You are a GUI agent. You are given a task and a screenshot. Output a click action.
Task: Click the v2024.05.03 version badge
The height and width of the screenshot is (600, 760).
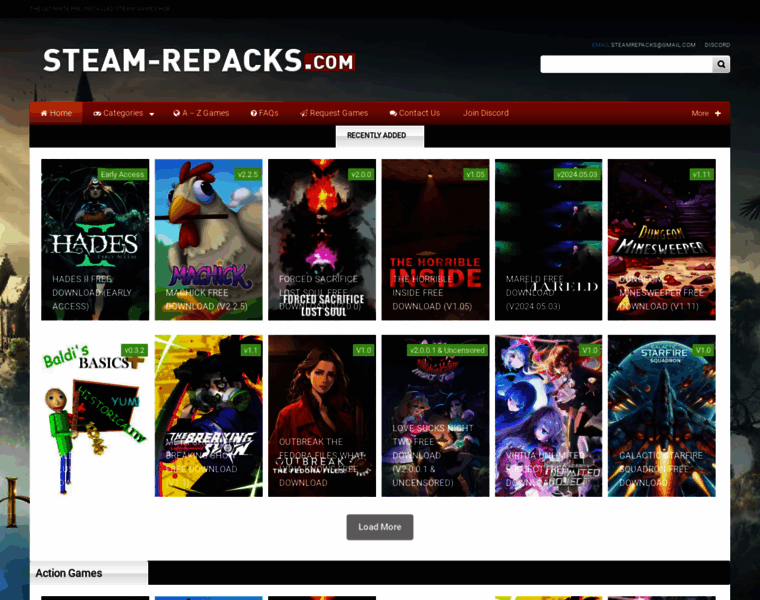577,174
